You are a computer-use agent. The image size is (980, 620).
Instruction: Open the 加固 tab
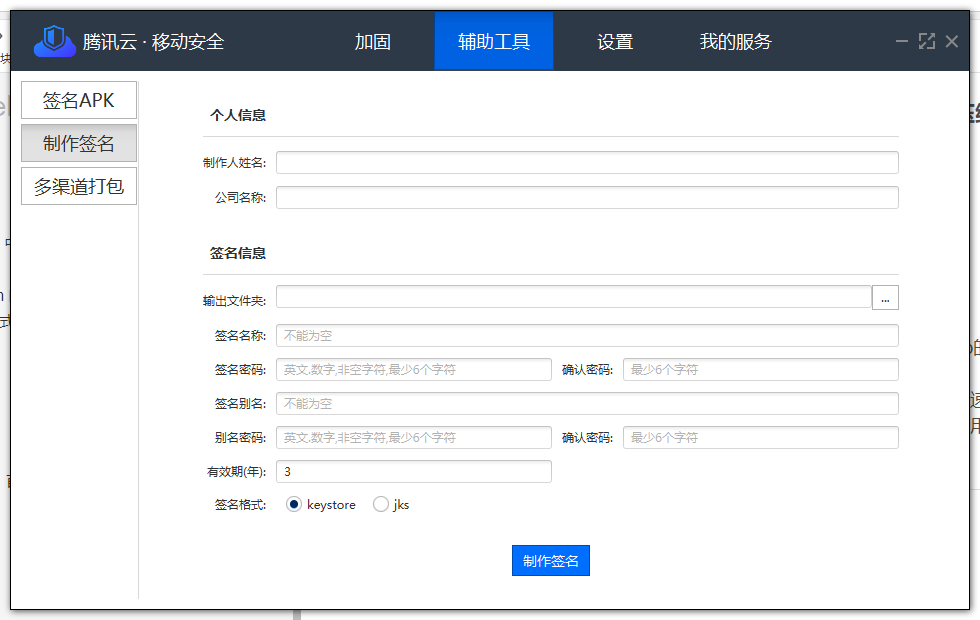(372, 41)
